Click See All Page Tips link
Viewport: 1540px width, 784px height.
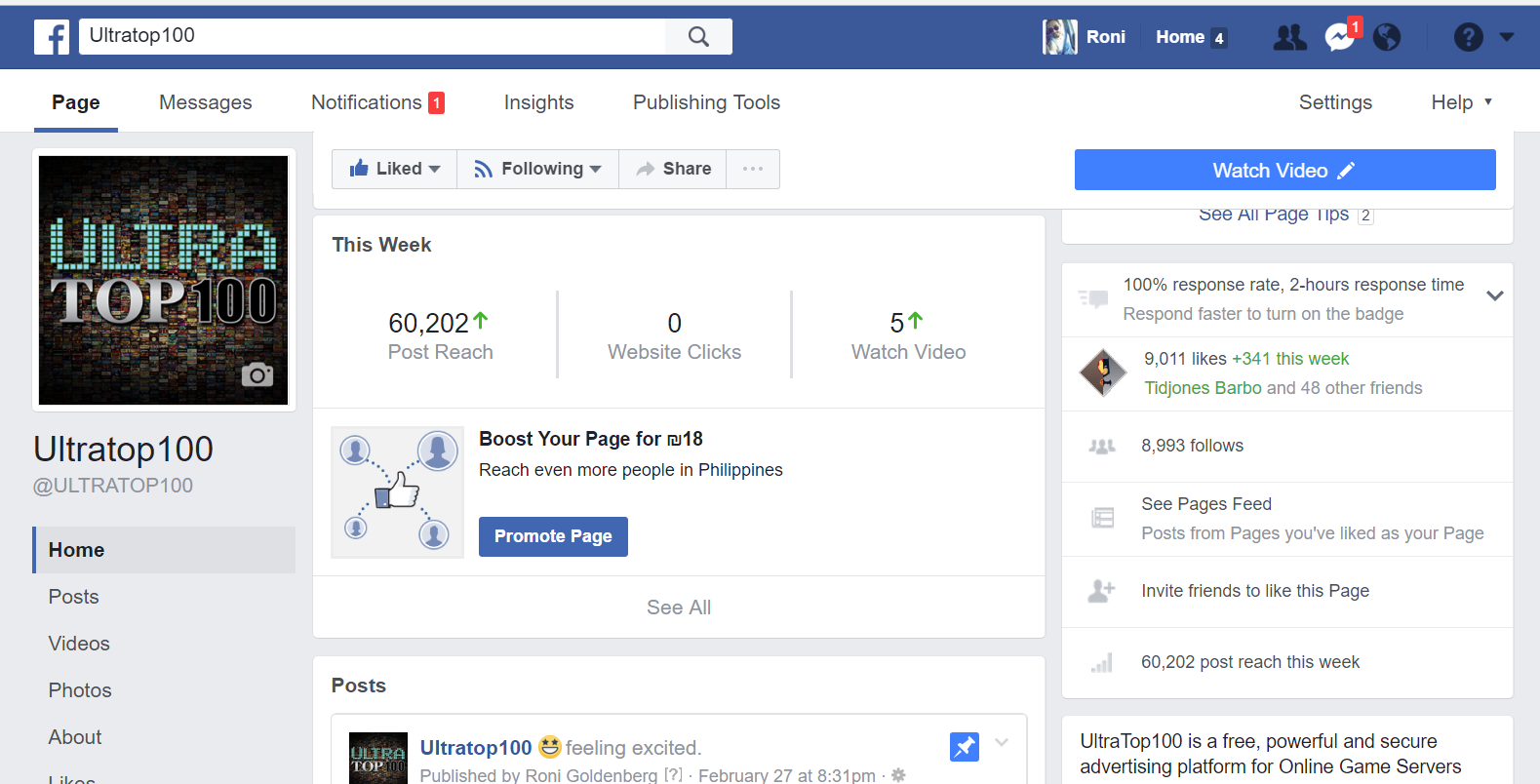1274,215
